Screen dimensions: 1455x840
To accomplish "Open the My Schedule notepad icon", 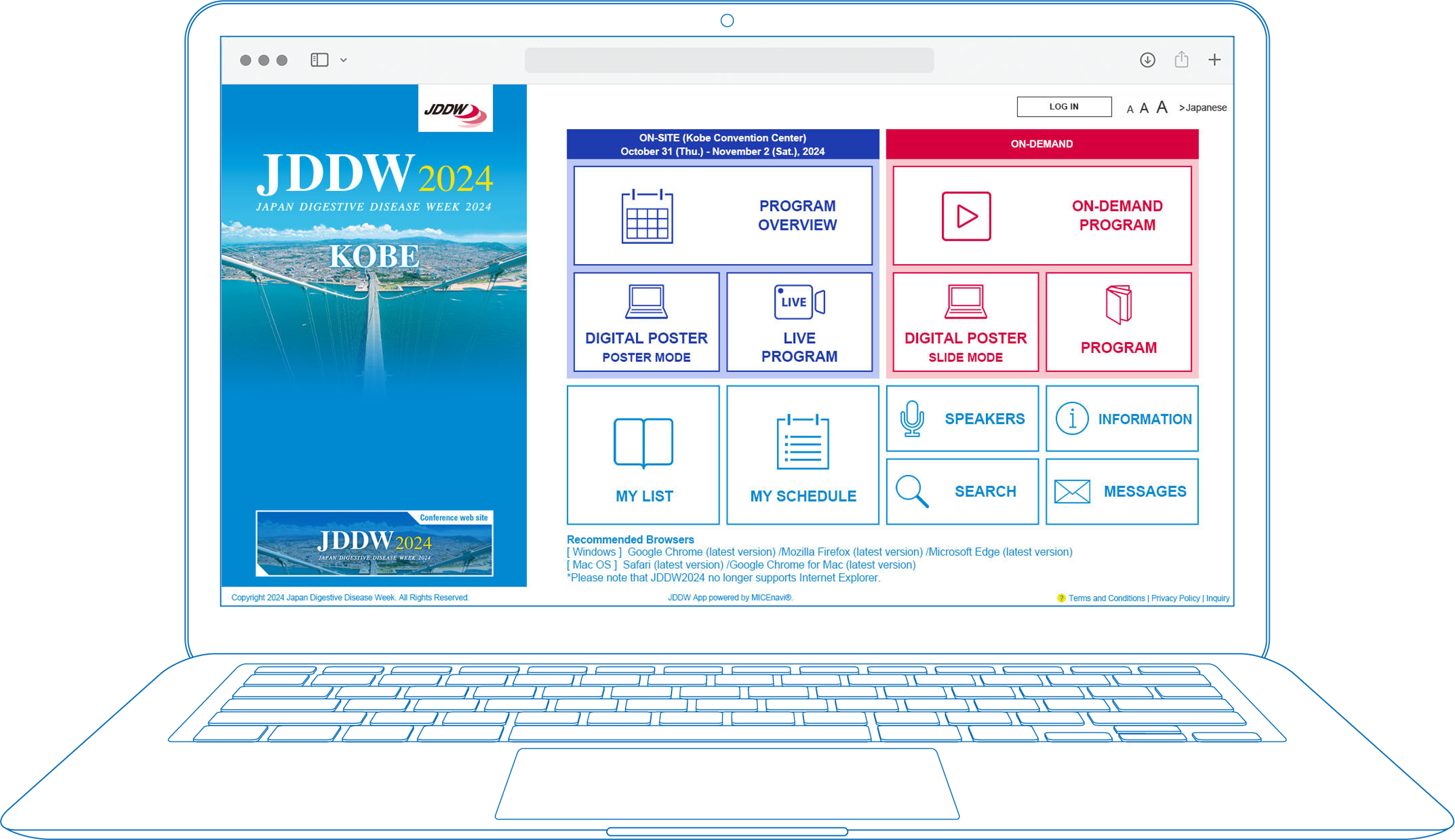I will coord(803,442).
